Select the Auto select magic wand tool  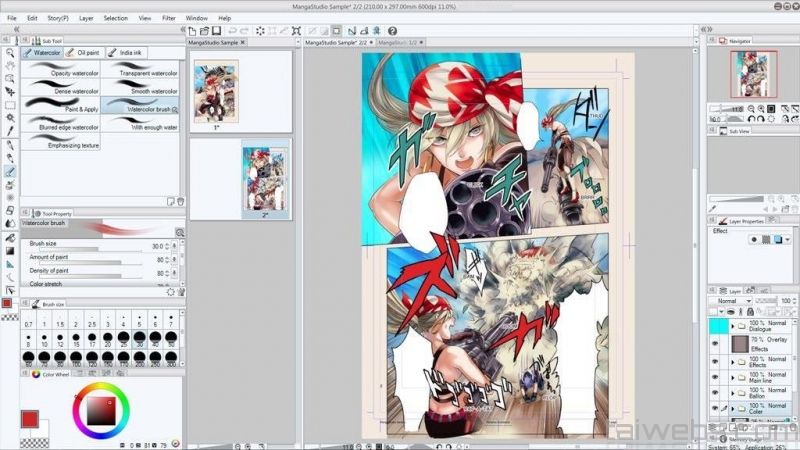coord(10,118)
